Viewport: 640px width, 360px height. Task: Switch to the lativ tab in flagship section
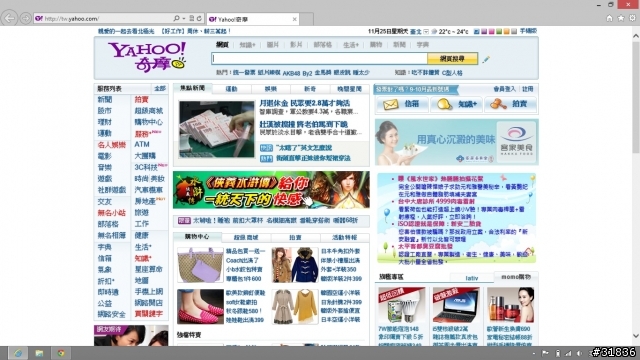click(x=472, y=278)
